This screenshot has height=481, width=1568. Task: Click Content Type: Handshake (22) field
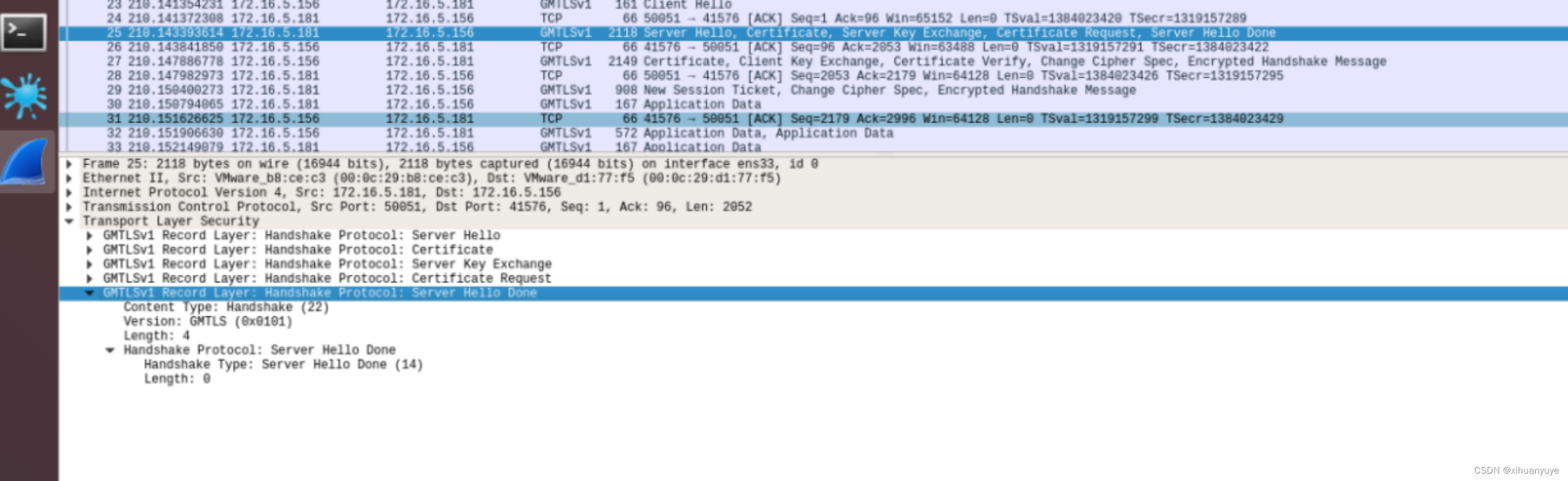[226, 307]
